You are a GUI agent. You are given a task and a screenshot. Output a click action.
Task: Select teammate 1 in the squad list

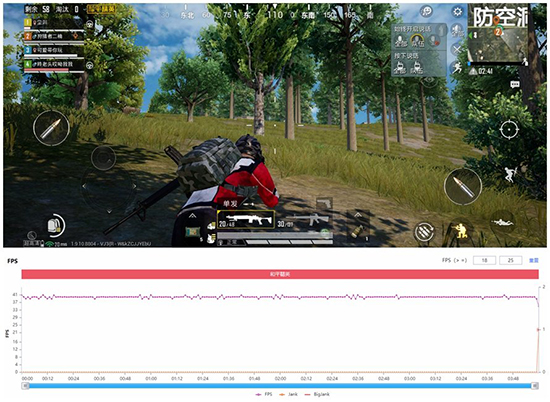pyautogui.click(x=53, y=24)
